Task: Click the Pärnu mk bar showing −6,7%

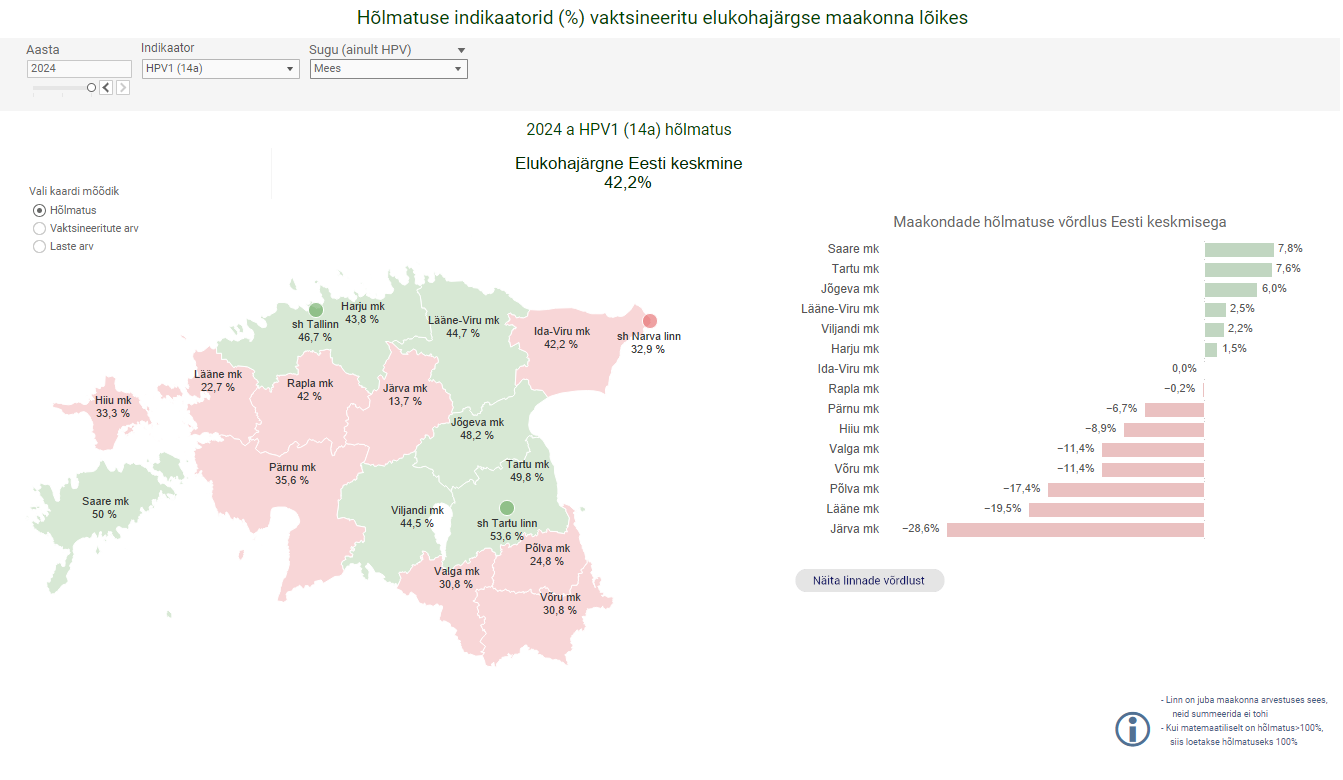Action: click(x=1174, y=409)
